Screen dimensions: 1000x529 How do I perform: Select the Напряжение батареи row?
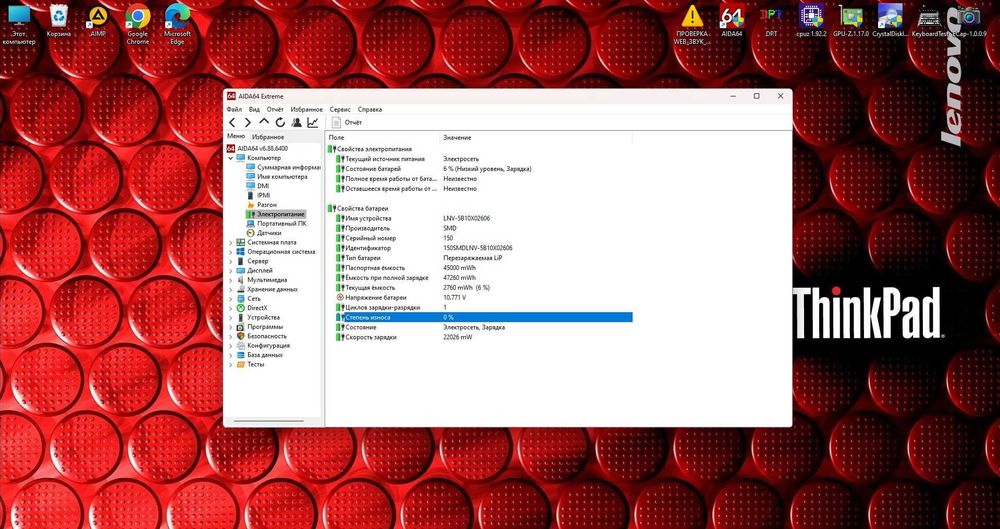click(483, 297)
